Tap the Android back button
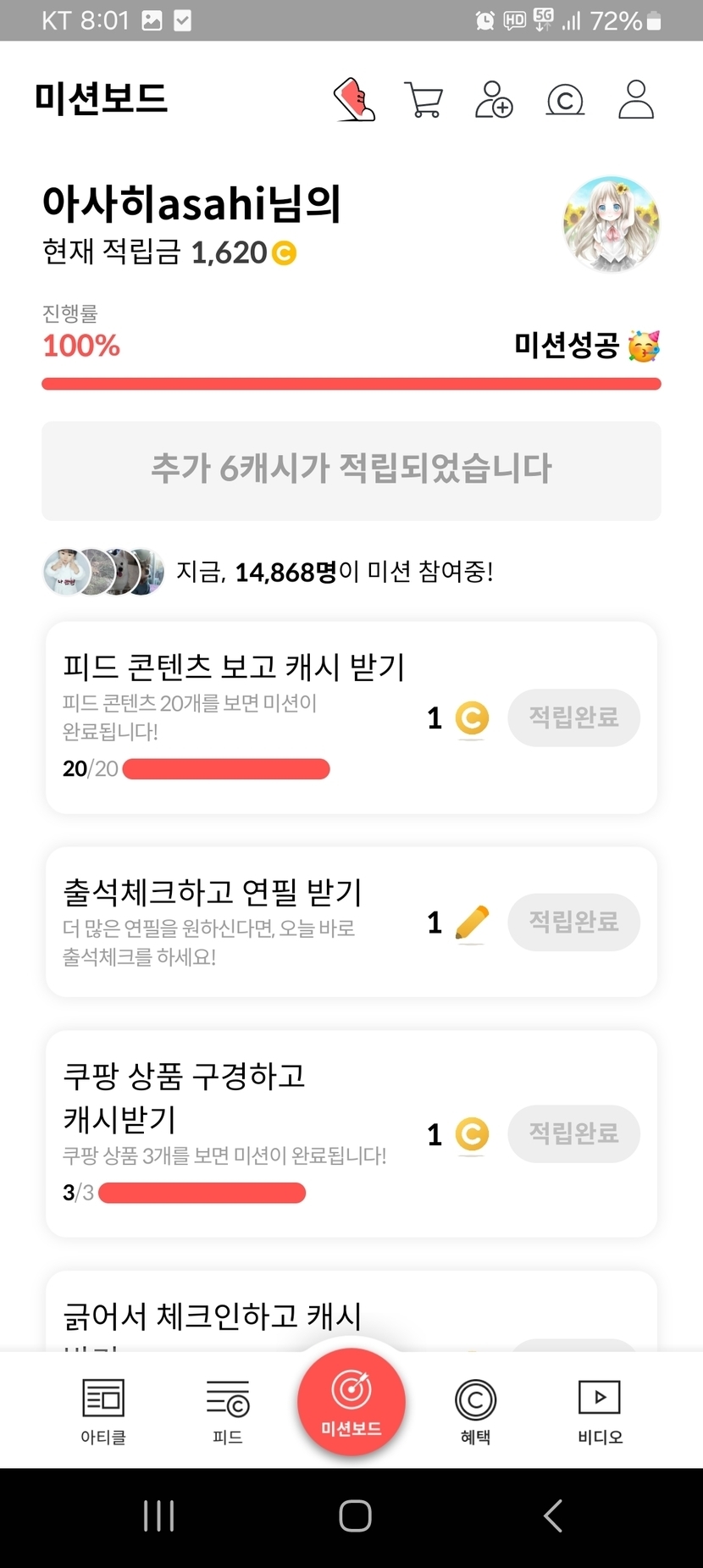The image size is (703, 1568). tap(552, 1515)
